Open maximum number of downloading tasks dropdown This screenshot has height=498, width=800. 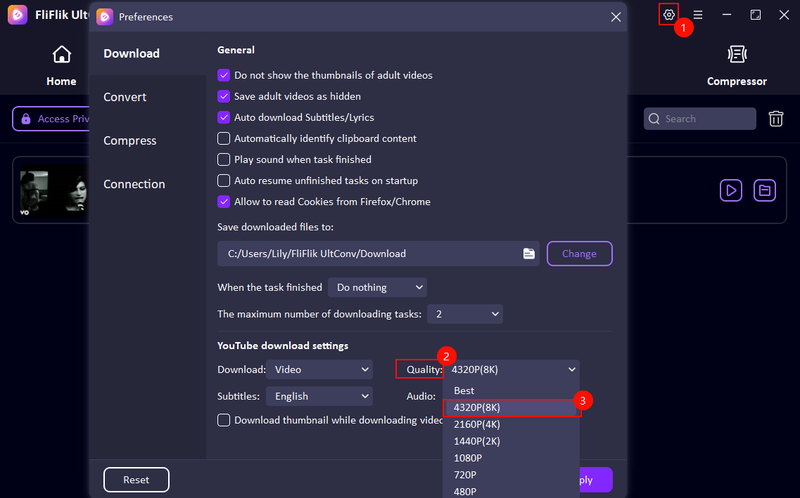465,314
